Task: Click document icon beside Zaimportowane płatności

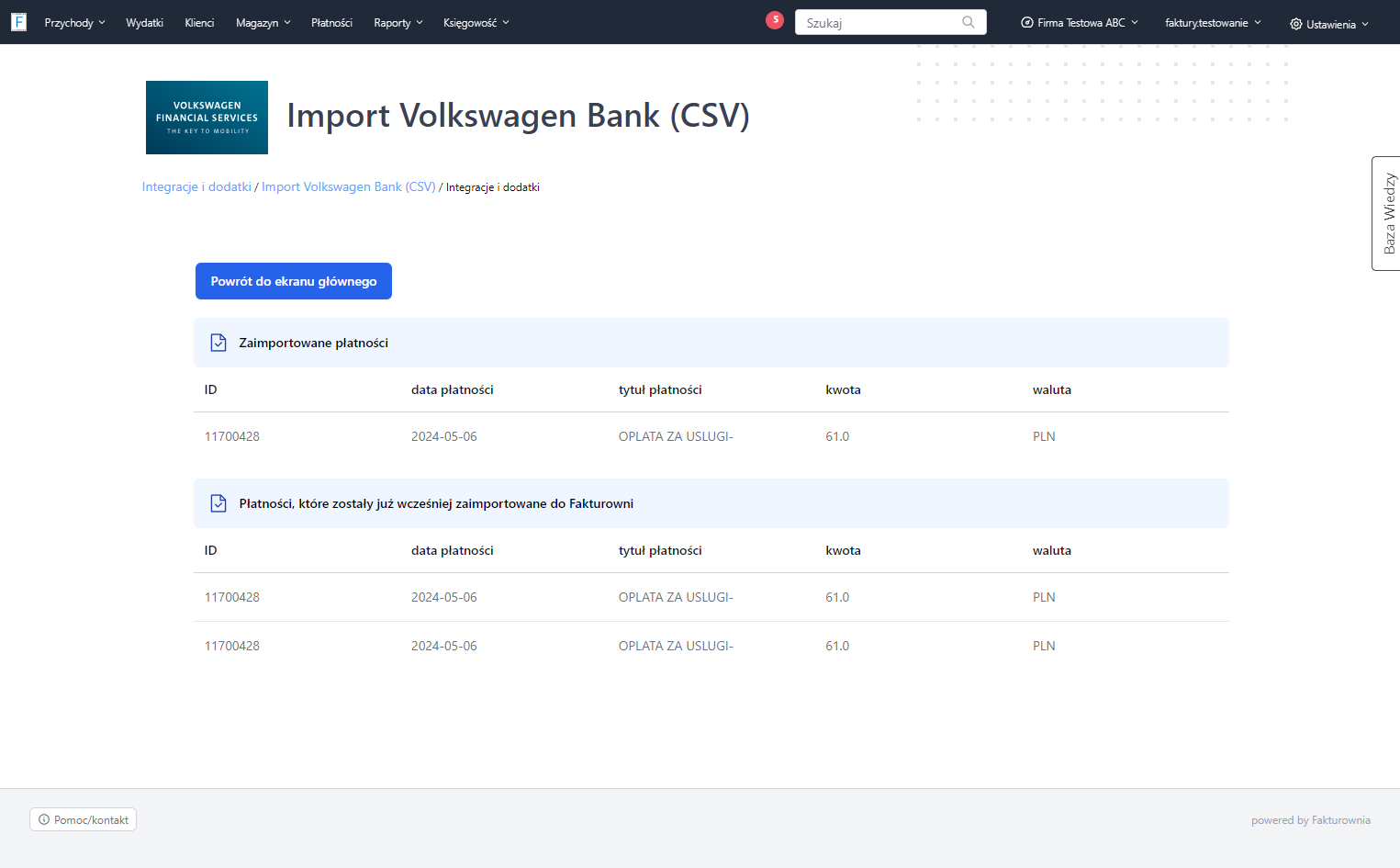Action: pos(218,343)
